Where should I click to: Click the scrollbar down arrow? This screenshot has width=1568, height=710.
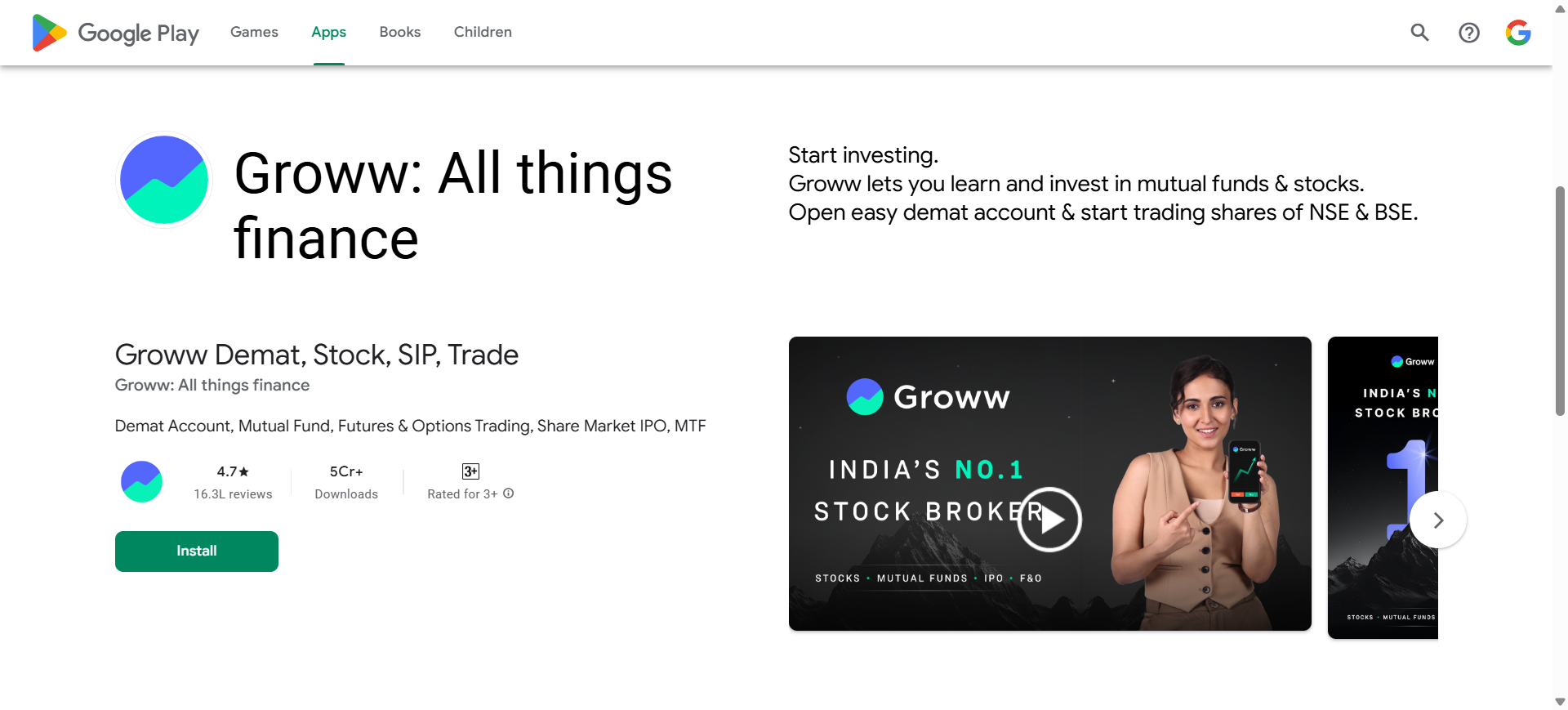pyautogui.click(x=1560, y=702)
